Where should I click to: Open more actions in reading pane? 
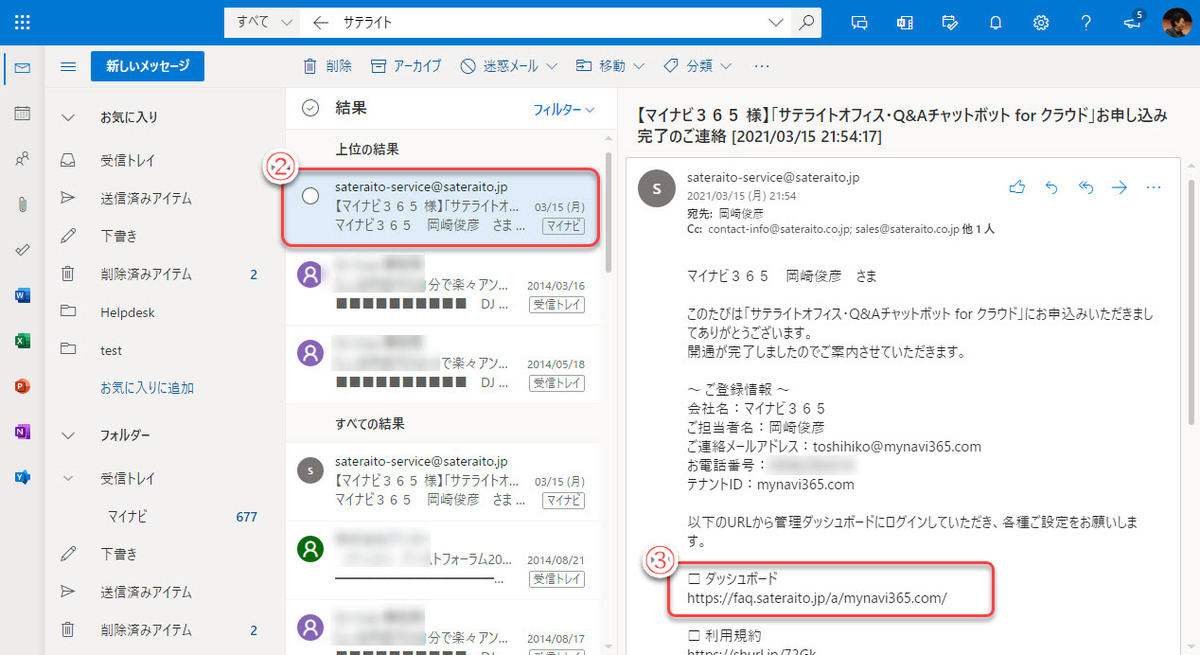point(1154,187)
